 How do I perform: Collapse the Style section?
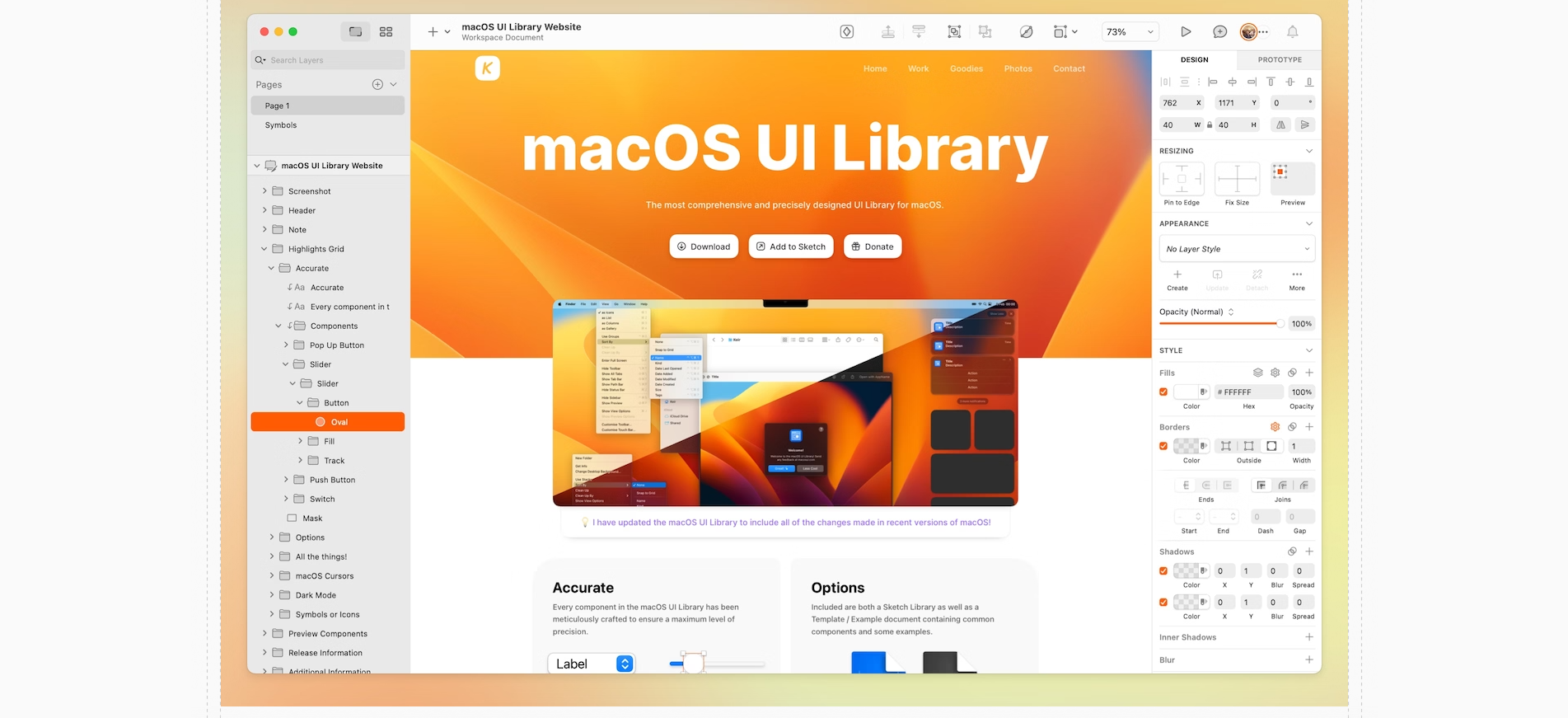1309,350
